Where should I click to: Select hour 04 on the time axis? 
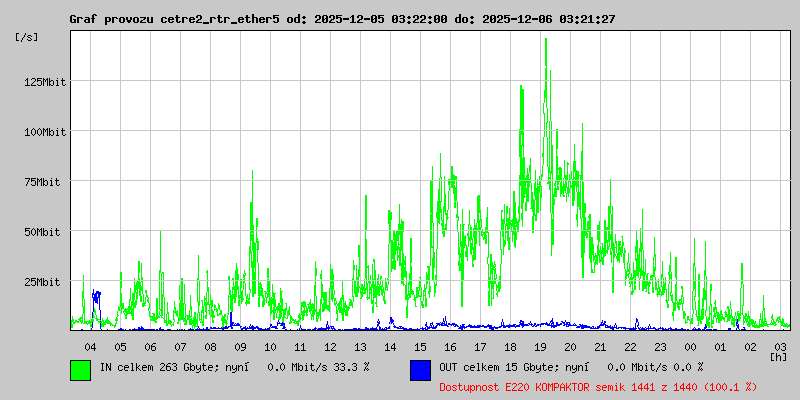tap(90, 346)
